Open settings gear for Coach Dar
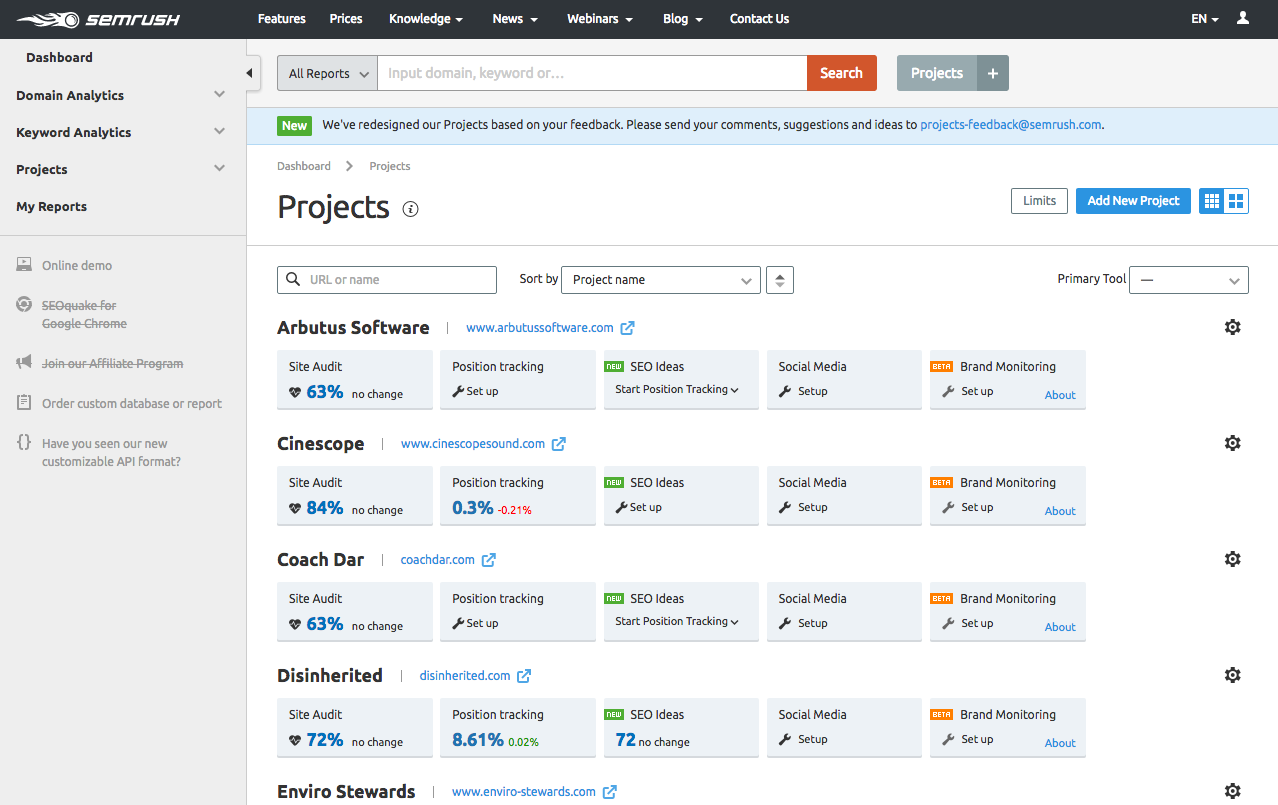Screen dimensions: 1278x805 pyautogui.click(x=1232, y=559)
